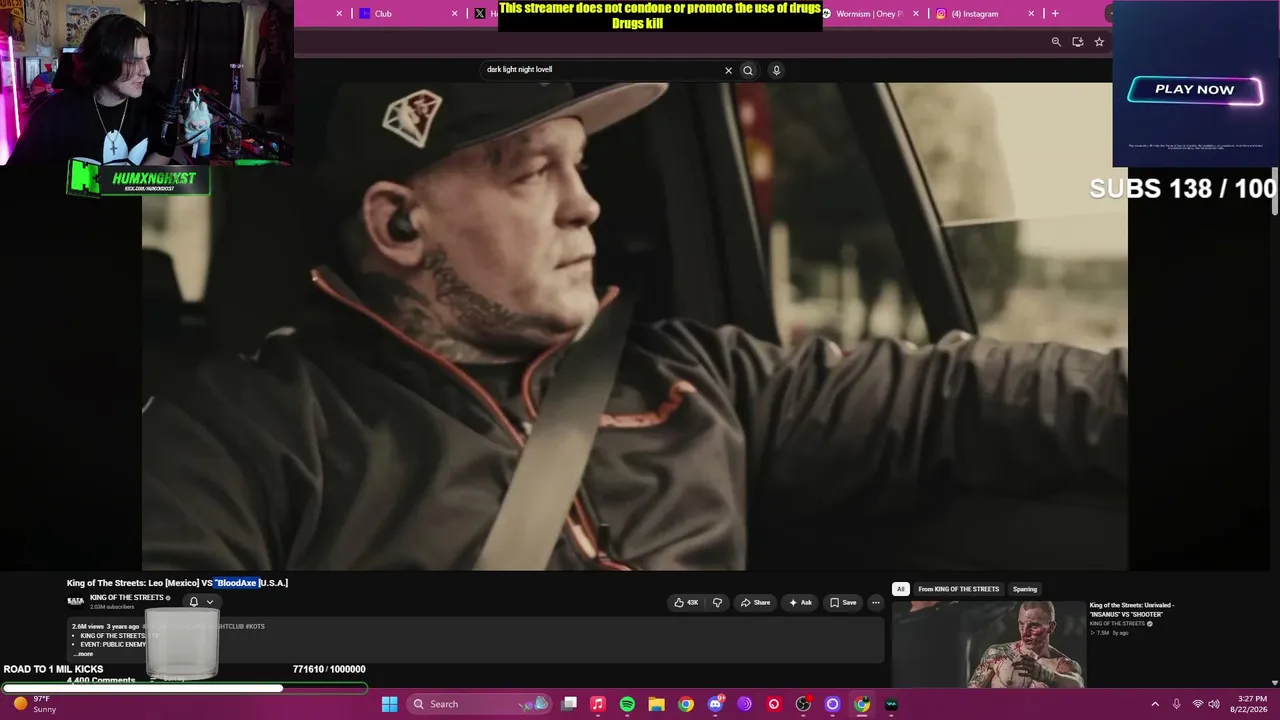Select the All filter chip
The height and width of the screenshot is (720, 1280).
click(x=900, y=589)
